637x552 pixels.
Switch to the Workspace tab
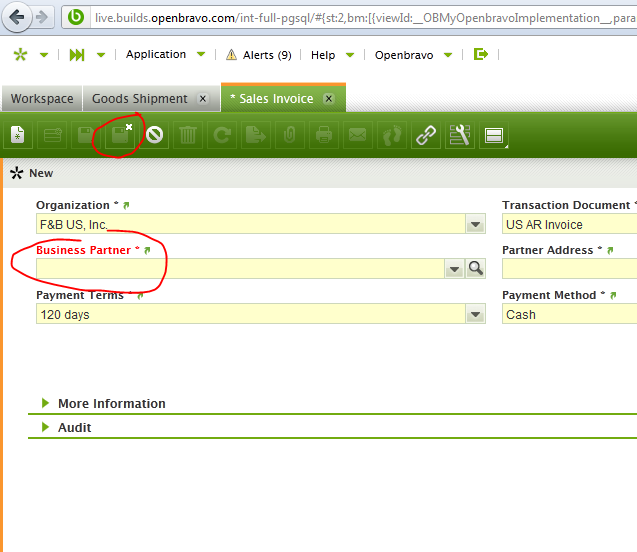(x=42, y=98)
